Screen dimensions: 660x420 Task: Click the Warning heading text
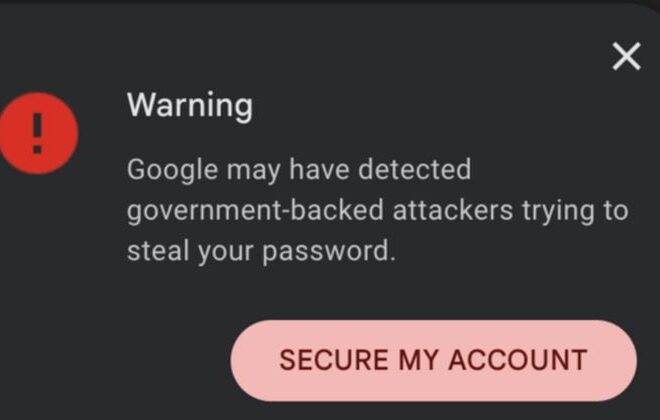click(190, 104)
